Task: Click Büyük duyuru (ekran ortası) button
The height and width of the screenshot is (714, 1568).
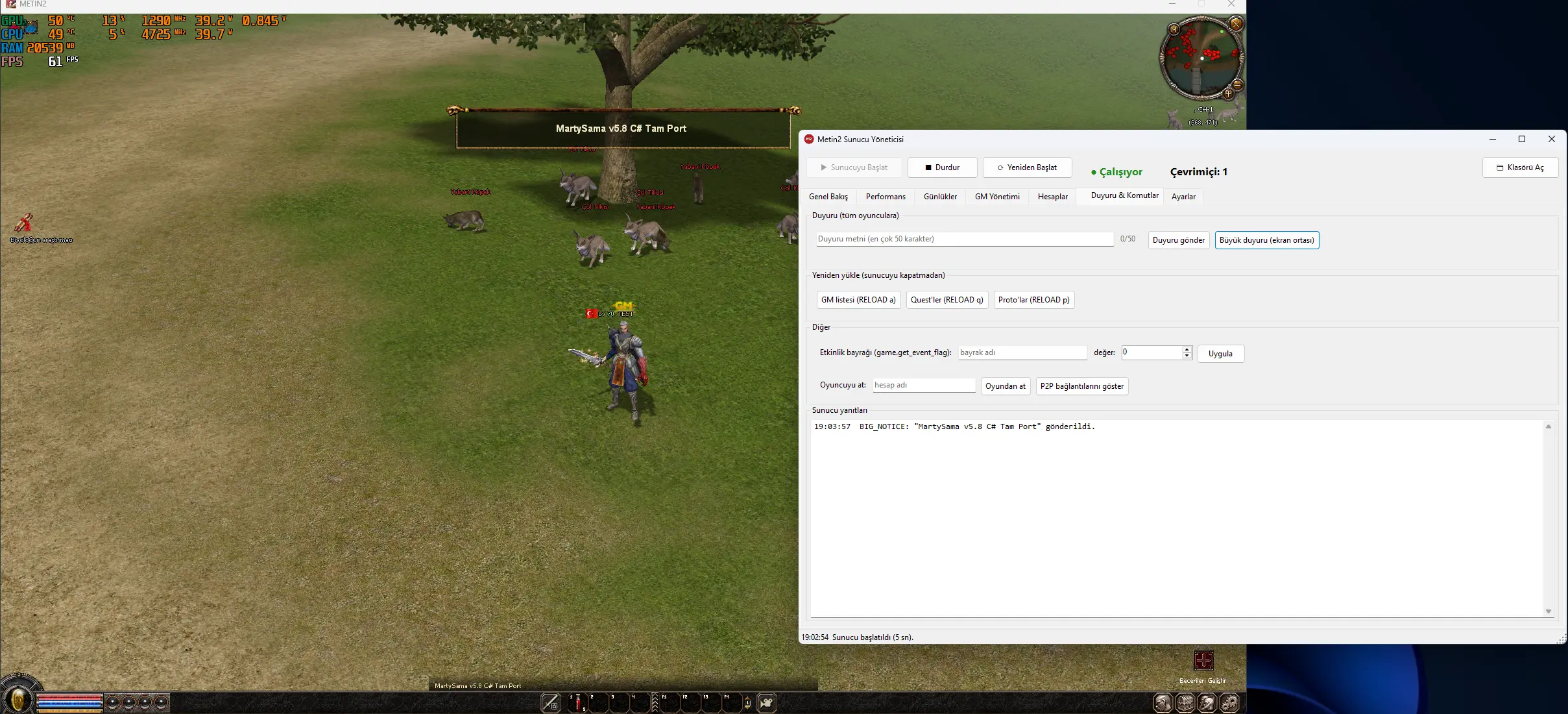Action: 1266,240
